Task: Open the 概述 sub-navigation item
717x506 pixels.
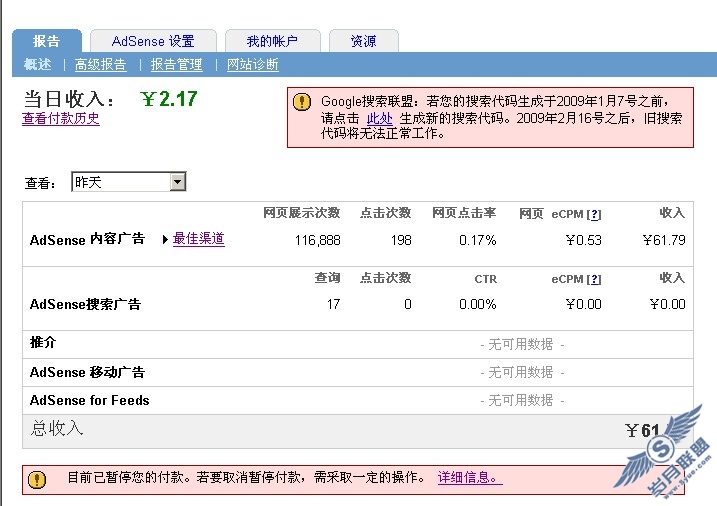Action: click(x=38, y=65)
